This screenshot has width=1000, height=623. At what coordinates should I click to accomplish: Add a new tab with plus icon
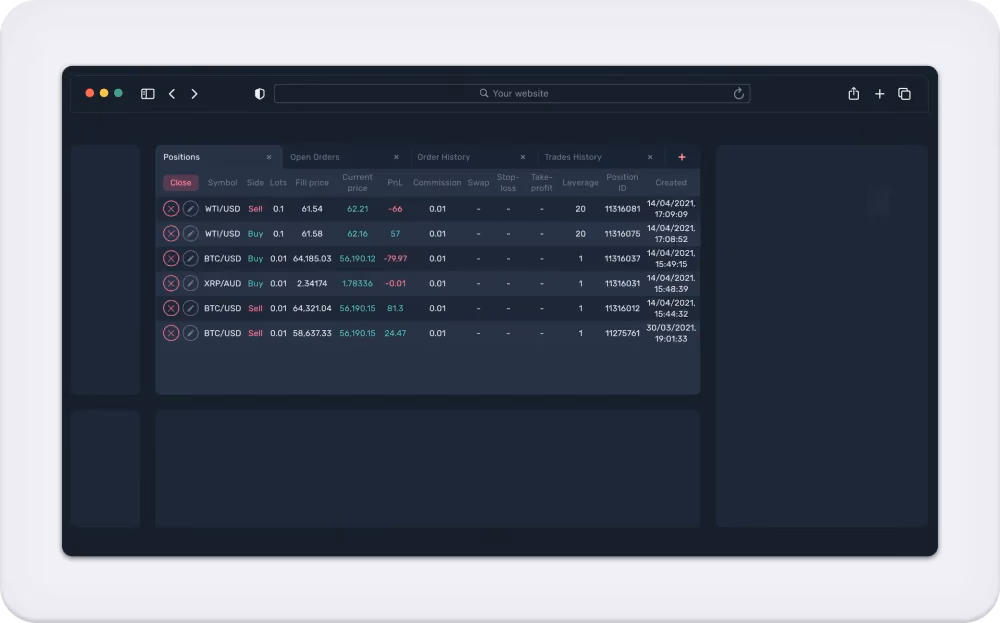tap(682, 157)
